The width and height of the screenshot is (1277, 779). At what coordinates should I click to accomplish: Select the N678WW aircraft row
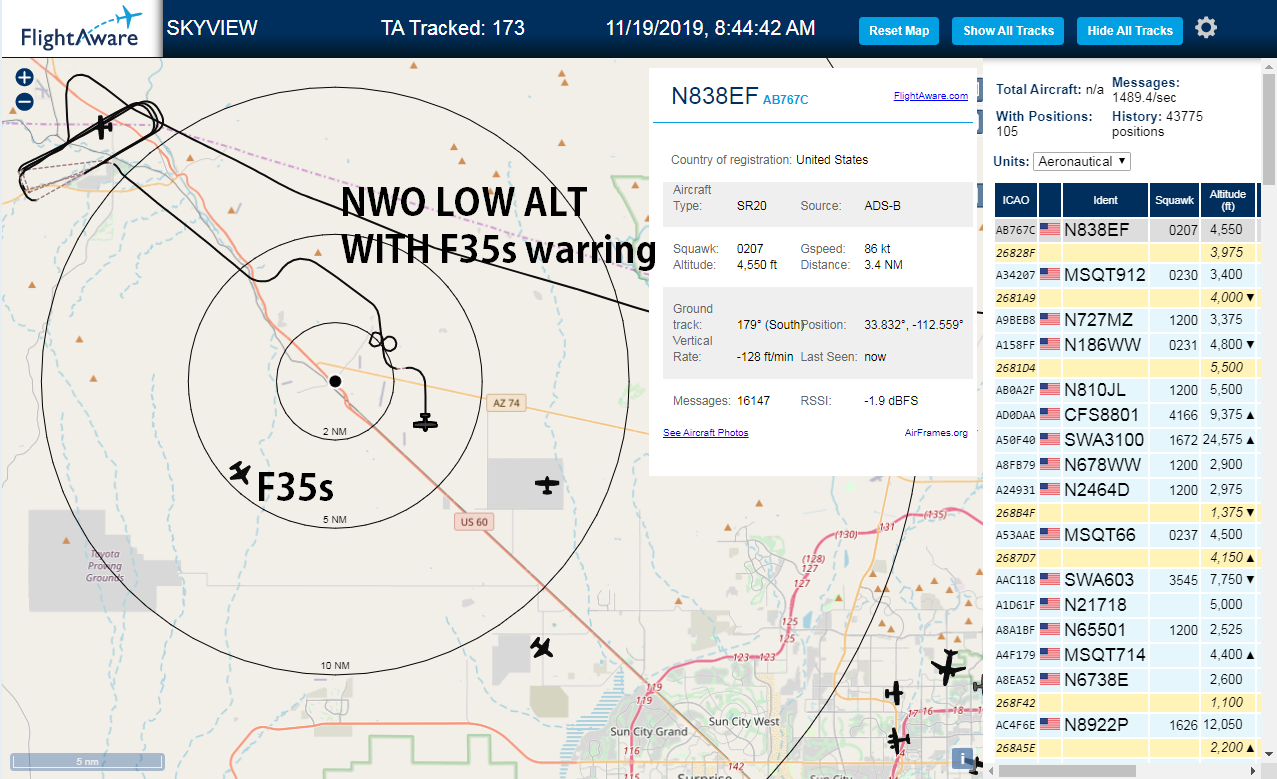[x=1127, y=465]
